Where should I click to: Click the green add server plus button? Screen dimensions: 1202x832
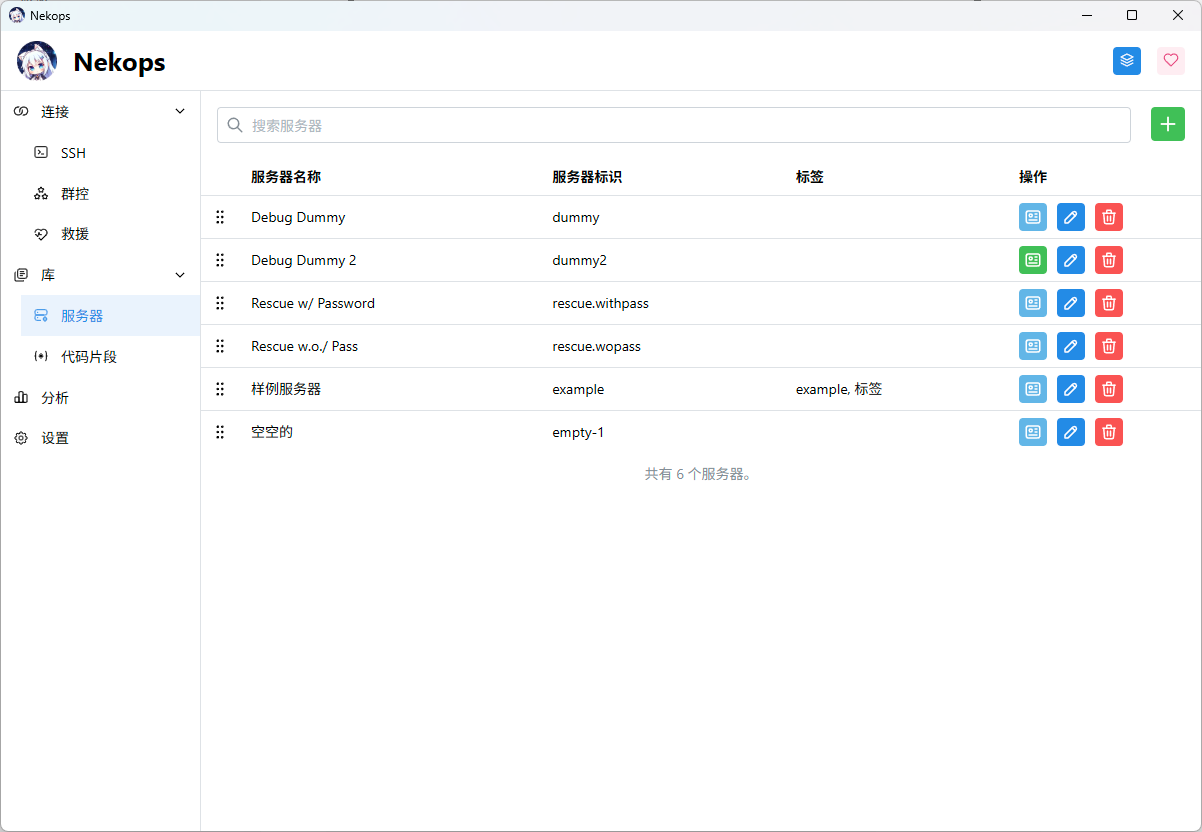click(1167, 125)
